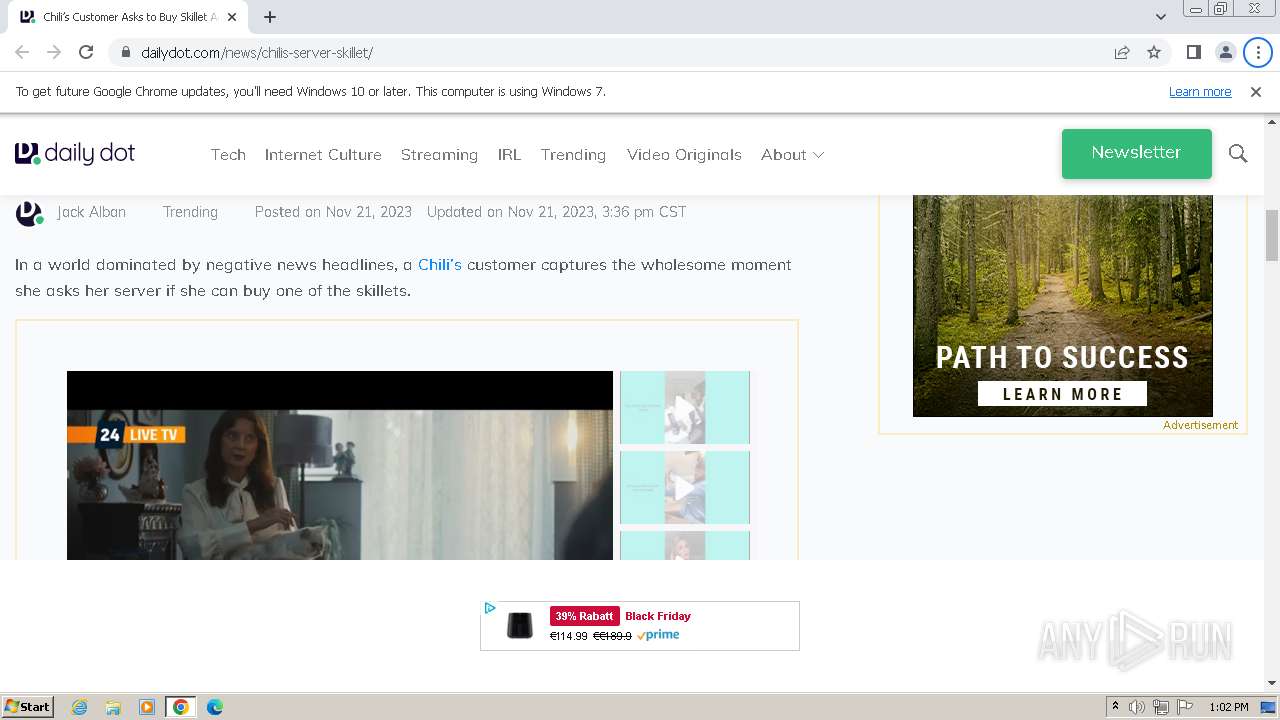
Task: Play the main 24 Live TV video
Action: pyautogui.click(x=340, y=465)
